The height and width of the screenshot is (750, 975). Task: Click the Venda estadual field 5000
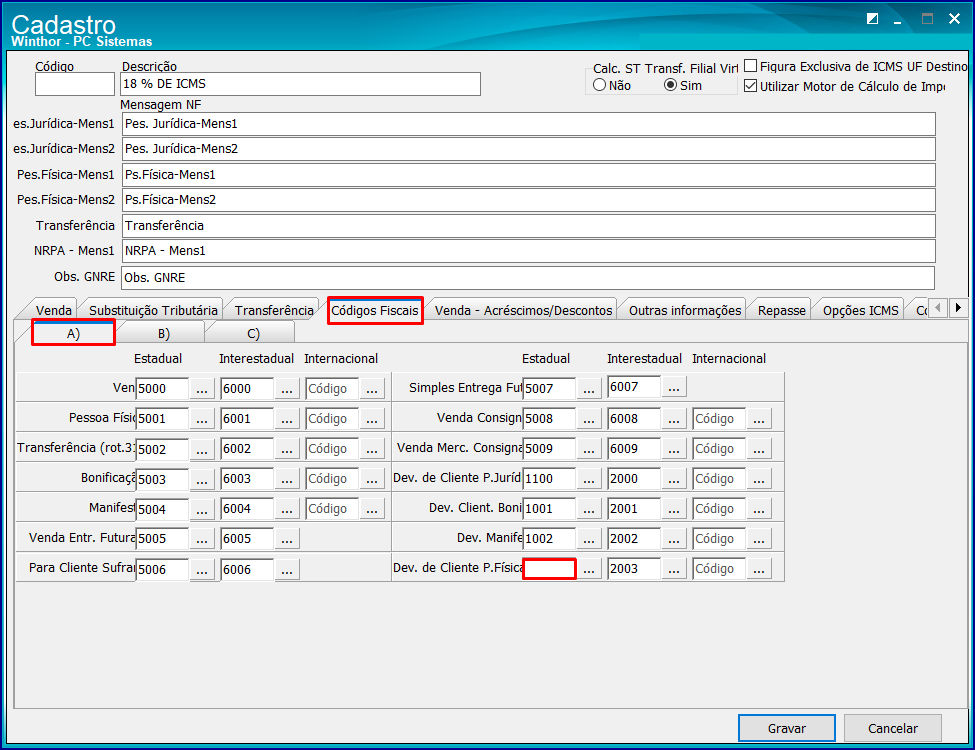point(162,389)
